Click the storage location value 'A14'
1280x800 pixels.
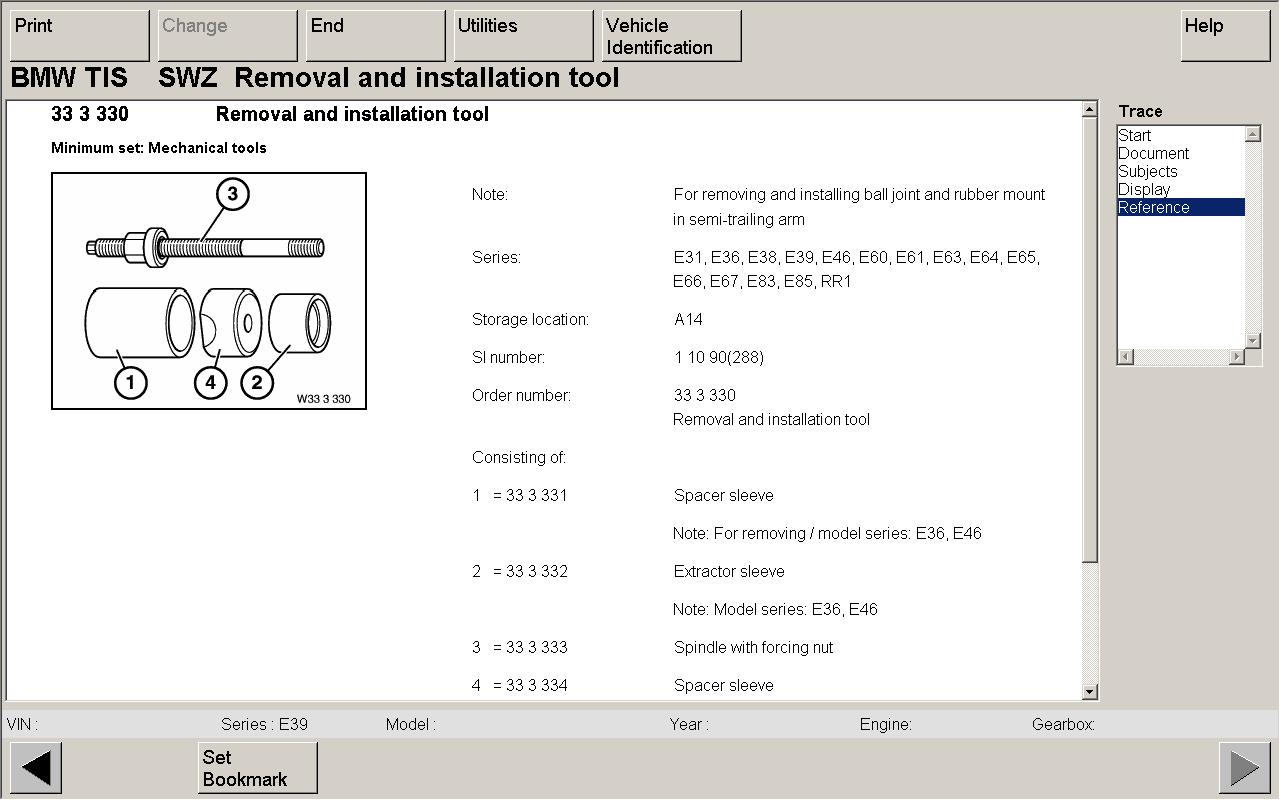(688, 320)
